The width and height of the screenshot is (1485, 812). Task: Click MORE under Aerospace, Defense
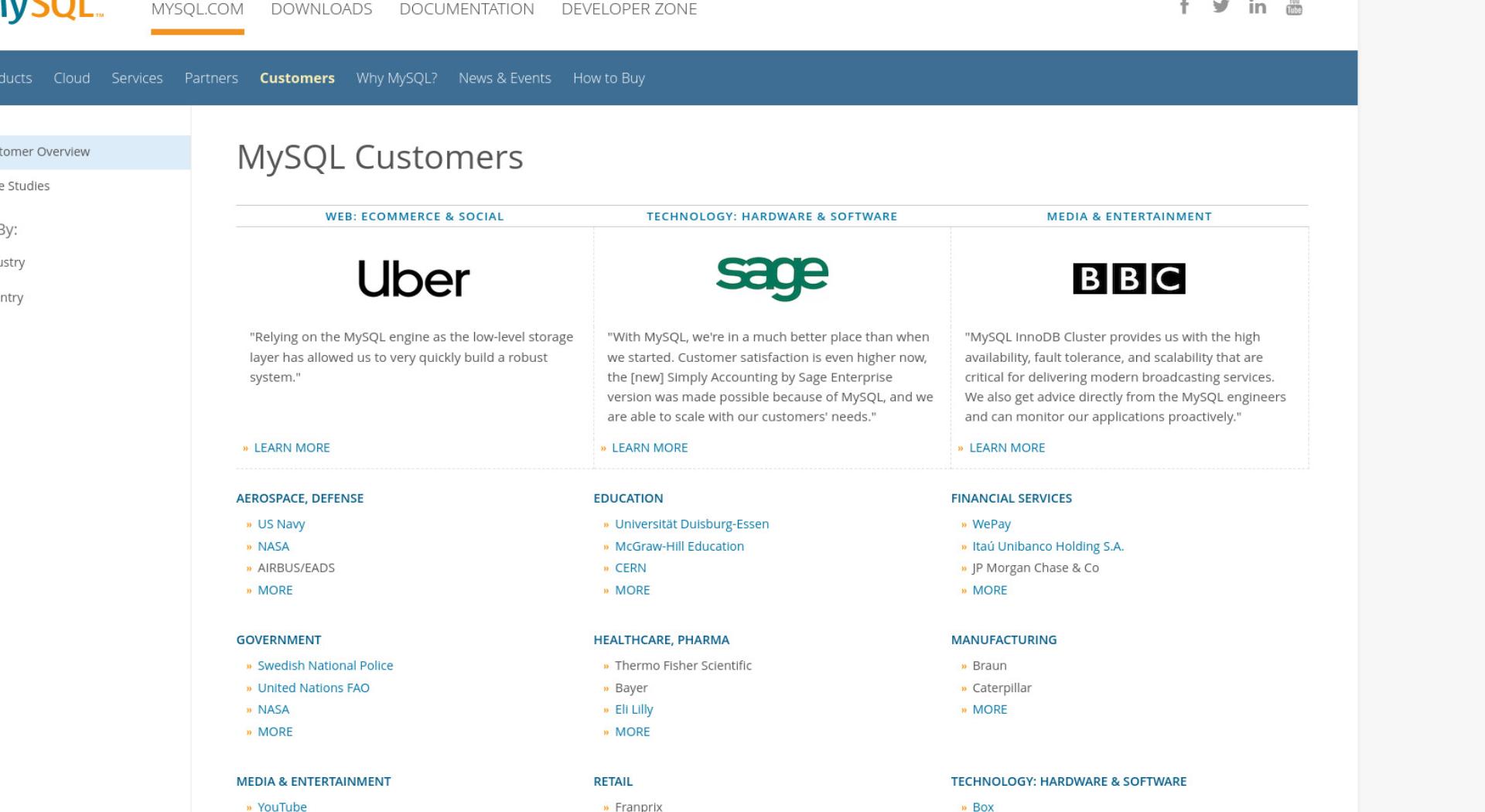tap(275, 591)
